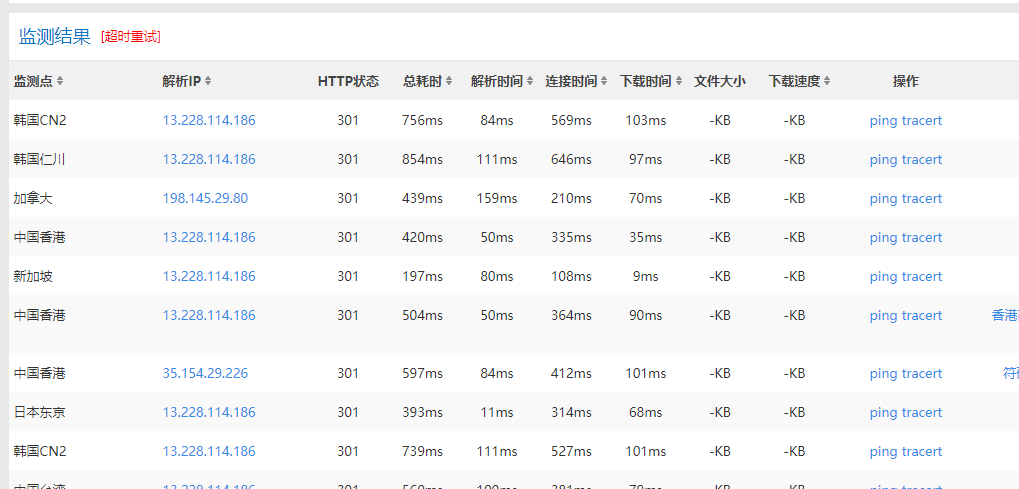
Task: Sort by 解析IP column arrow icon
Action: click(x=208, y=81)
